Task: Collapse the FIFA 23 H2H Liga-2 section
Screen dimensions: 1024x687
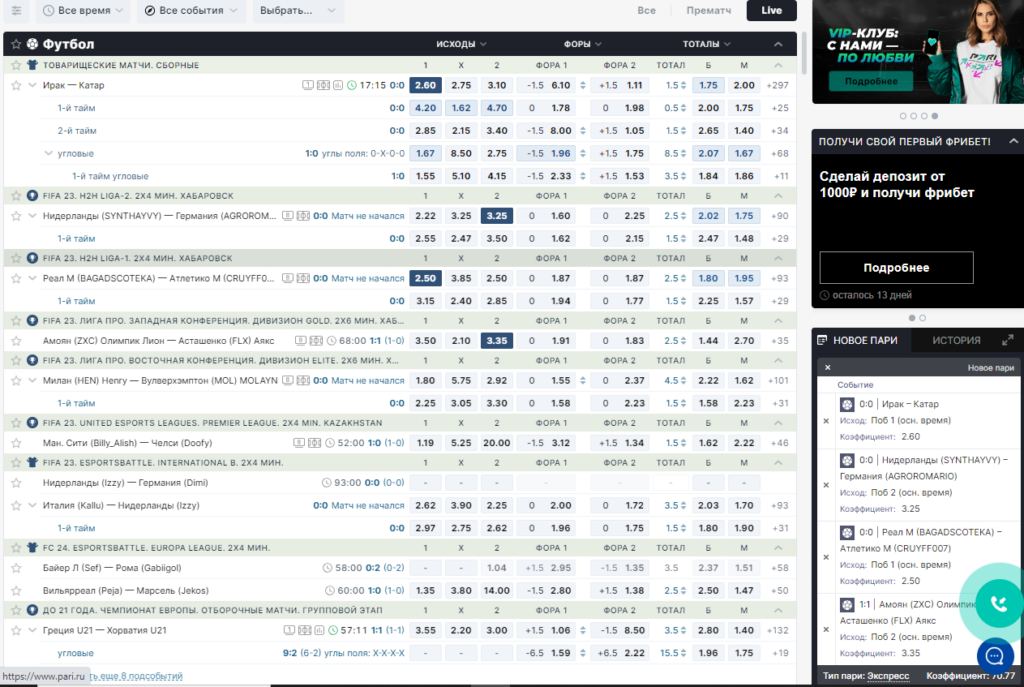Action: pyautogui.click(x=778, y=196)
